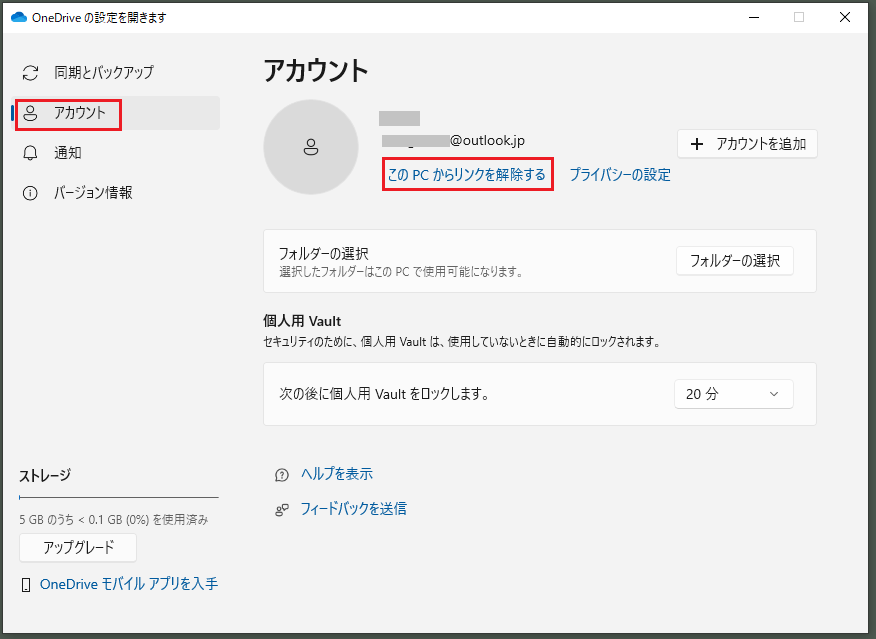Click the person icon beside アカウント
Image resolution: width=876 pixels, height=639 pixels.
point(30,113)
